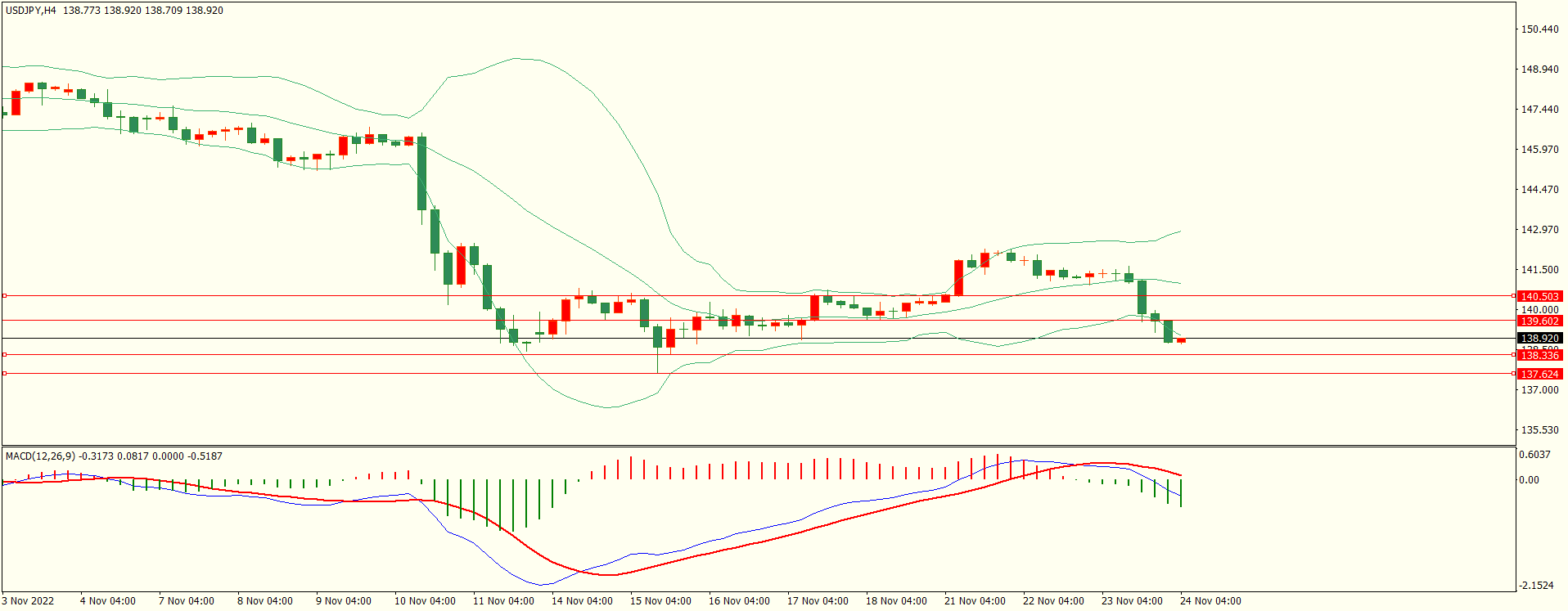1568x611 pixels.
Task: Select the 140.503 red price tag
Action: pos(1539,296)
